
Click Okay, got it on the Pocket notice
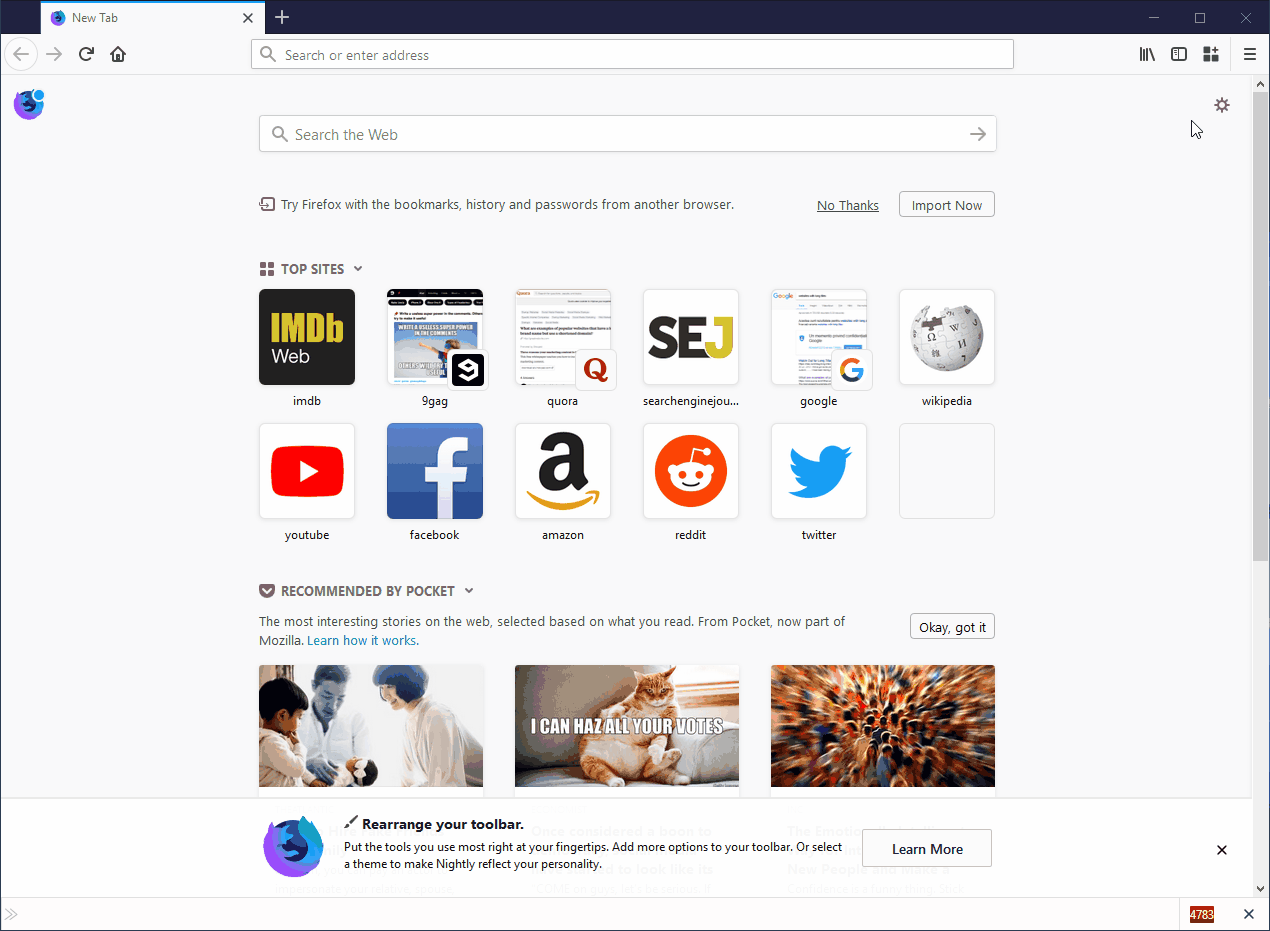pyautogui.click(x=951, y=626)
